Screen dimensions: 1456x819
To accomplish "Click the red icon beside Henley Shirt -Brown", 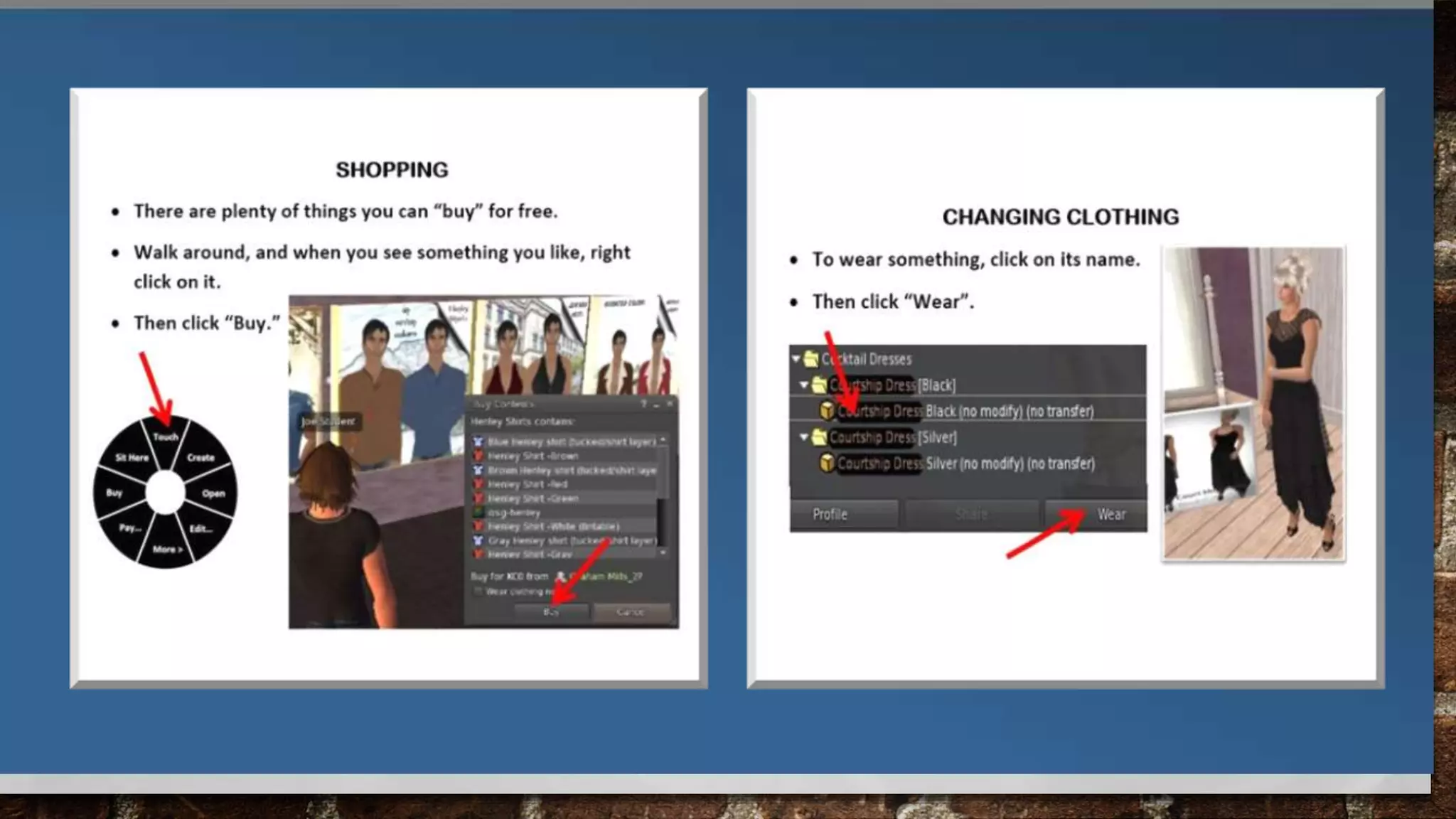I will click(x=478, y=456).
